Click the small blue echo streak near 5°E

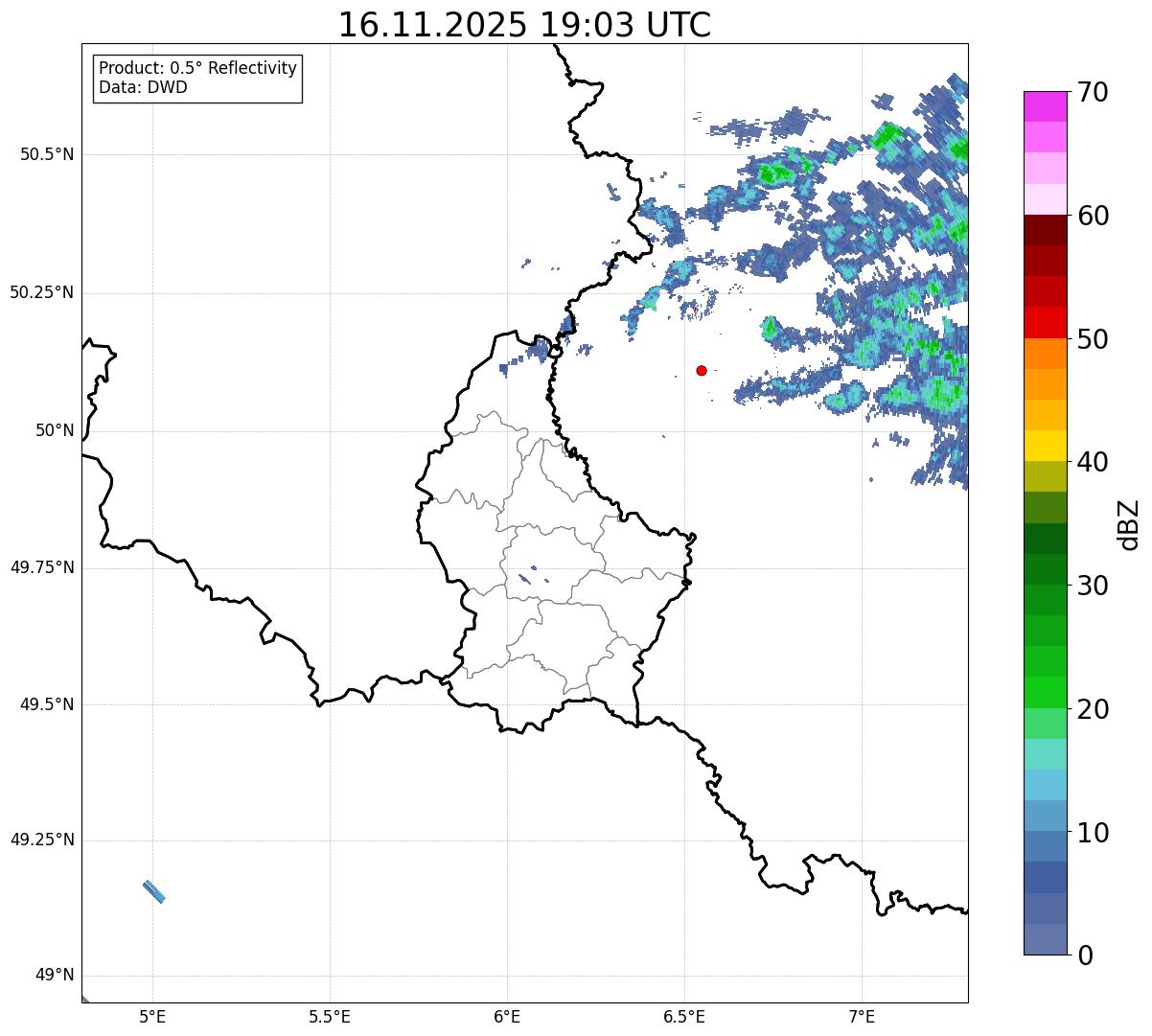pos(154,891)
